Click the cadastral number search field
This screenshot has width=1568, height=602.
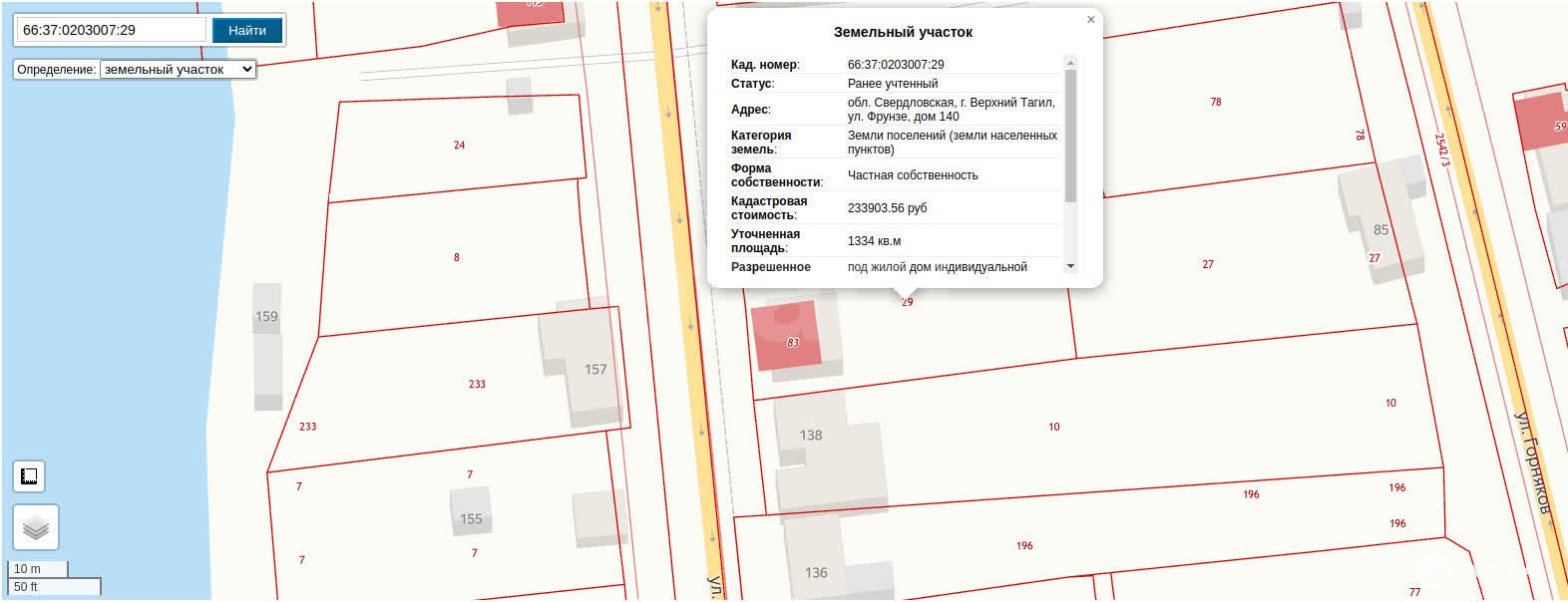click(110, 30)
